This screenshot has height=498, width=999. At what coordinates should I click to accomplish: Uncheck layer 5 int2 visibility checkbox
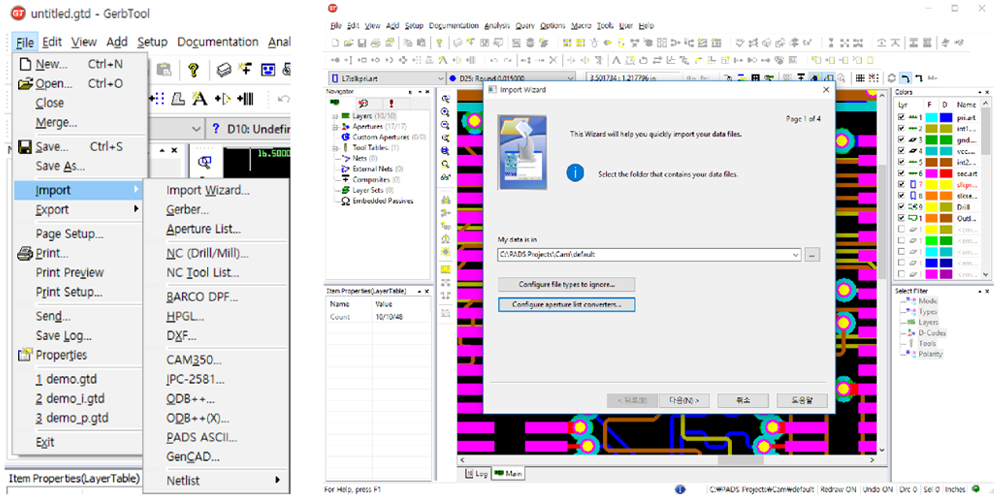[x=901, y=162]
